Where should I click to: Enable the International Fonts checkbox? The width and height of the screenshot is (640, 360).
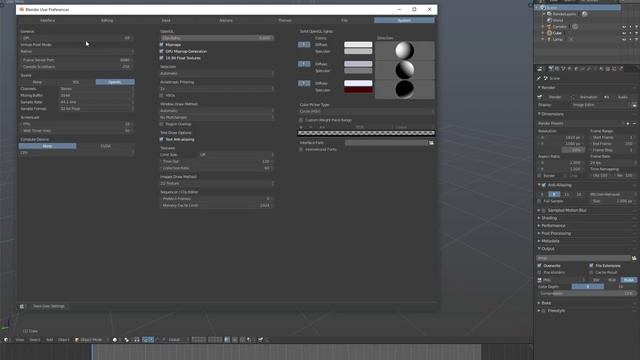(301, 149)
